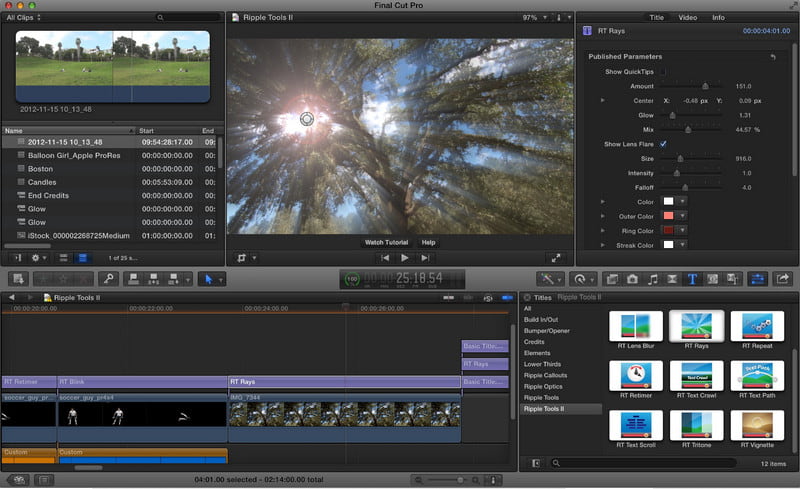Jump to previous edit in viewer

point(385,258)
